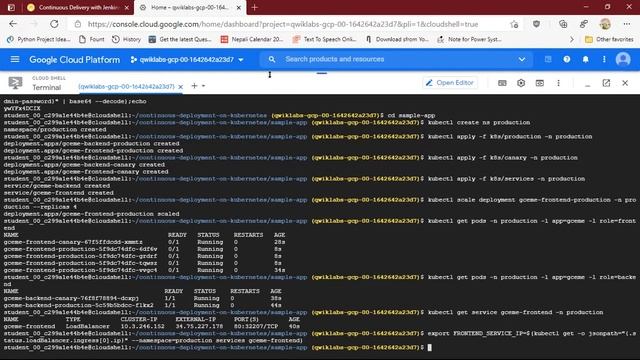
Task: Click the Google Cloud Platform logo text
Action: click(75, 60)
